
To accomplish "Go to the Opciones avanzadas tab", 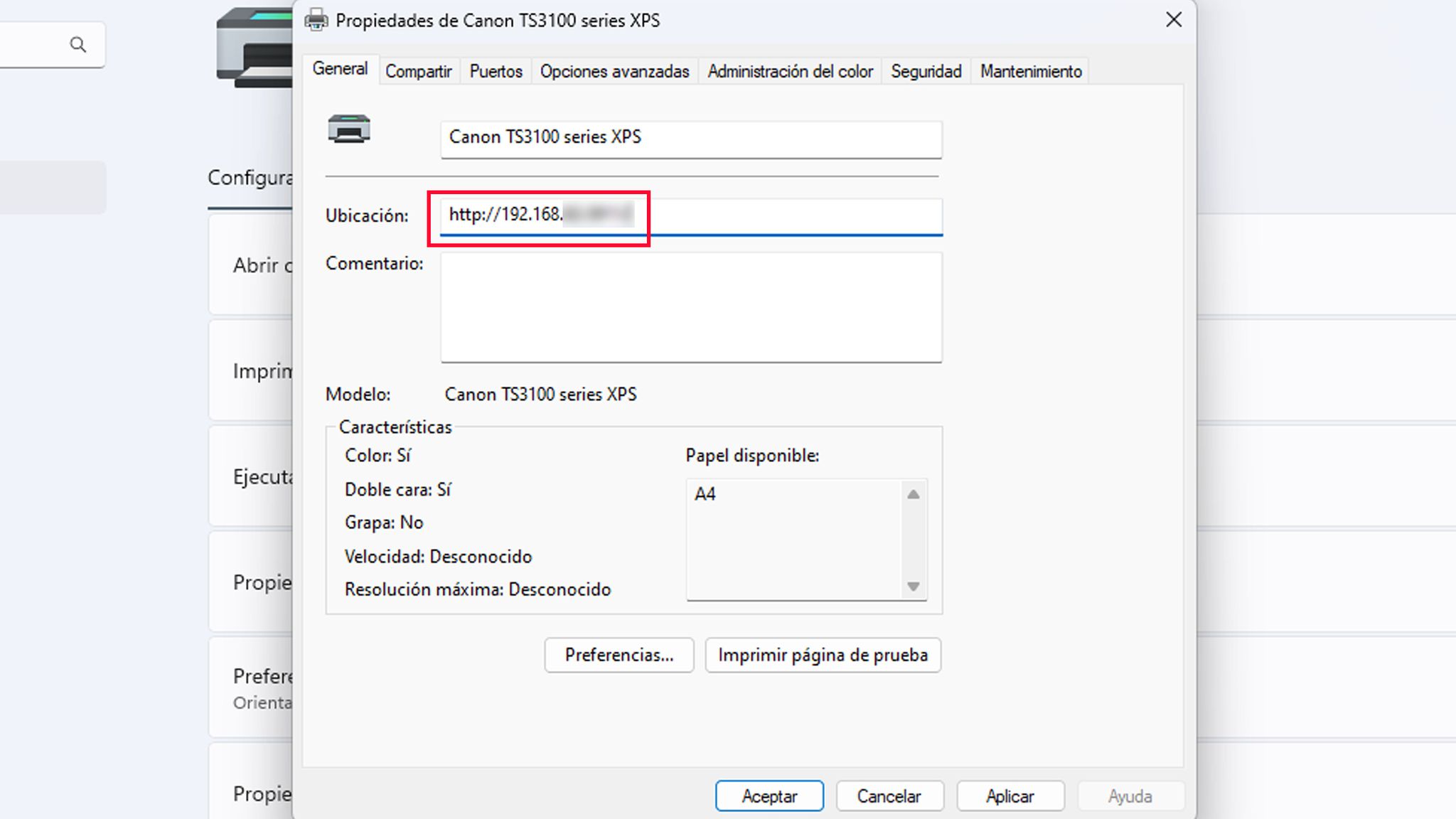I will (614, 72).
